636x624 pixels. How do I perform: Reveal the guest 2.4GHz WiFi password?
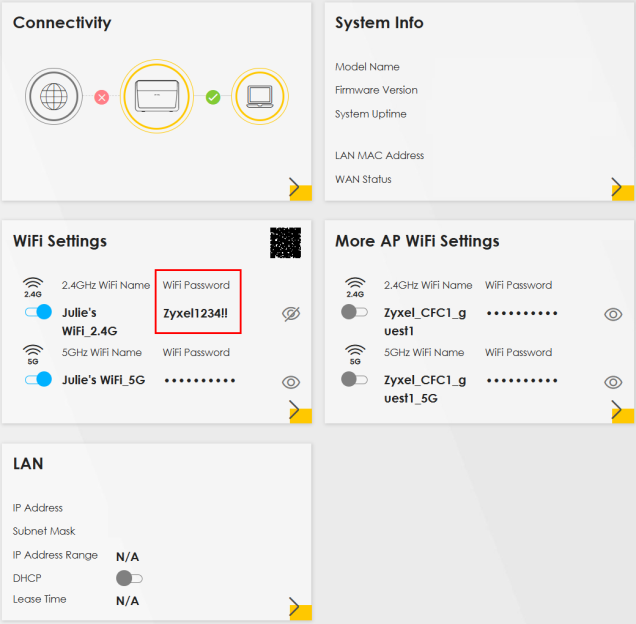click(x=613, y=314)
